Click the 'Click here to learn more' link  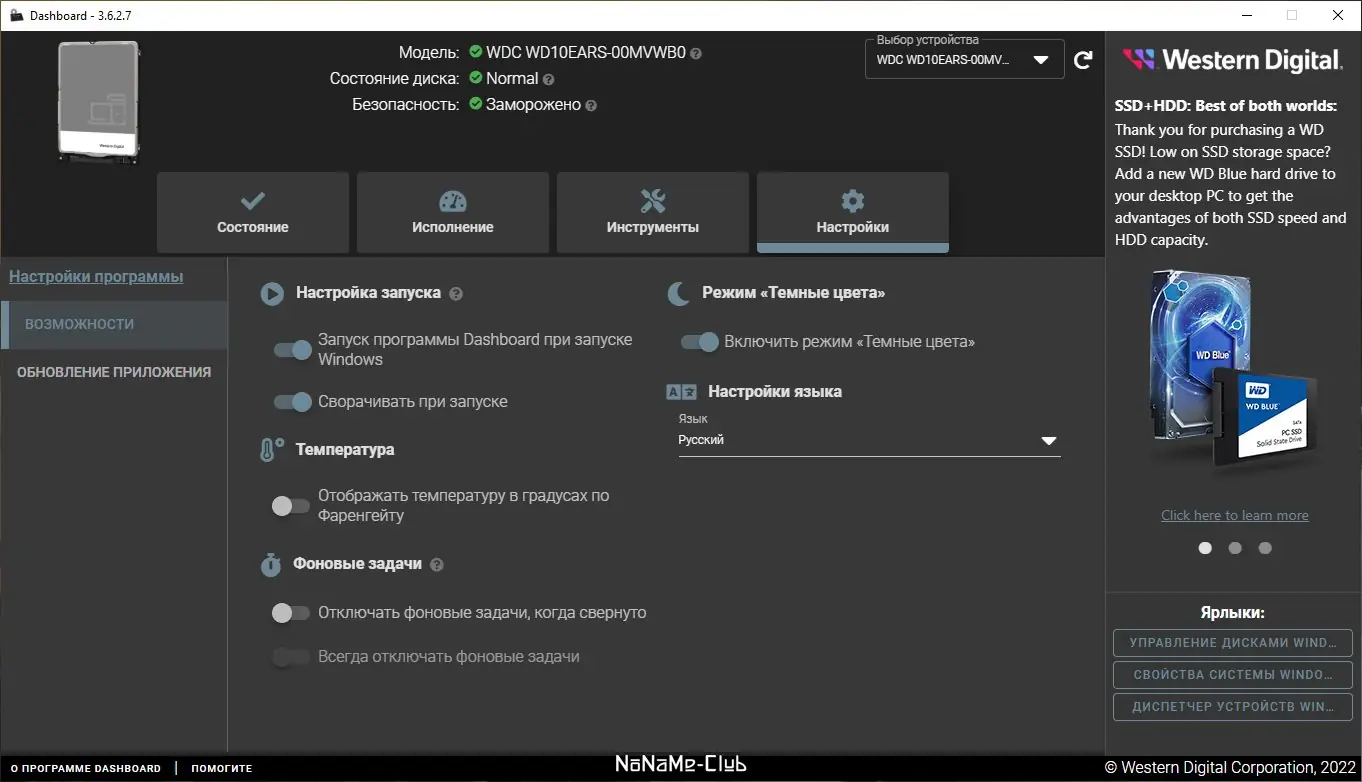[x=1235, y=514]
